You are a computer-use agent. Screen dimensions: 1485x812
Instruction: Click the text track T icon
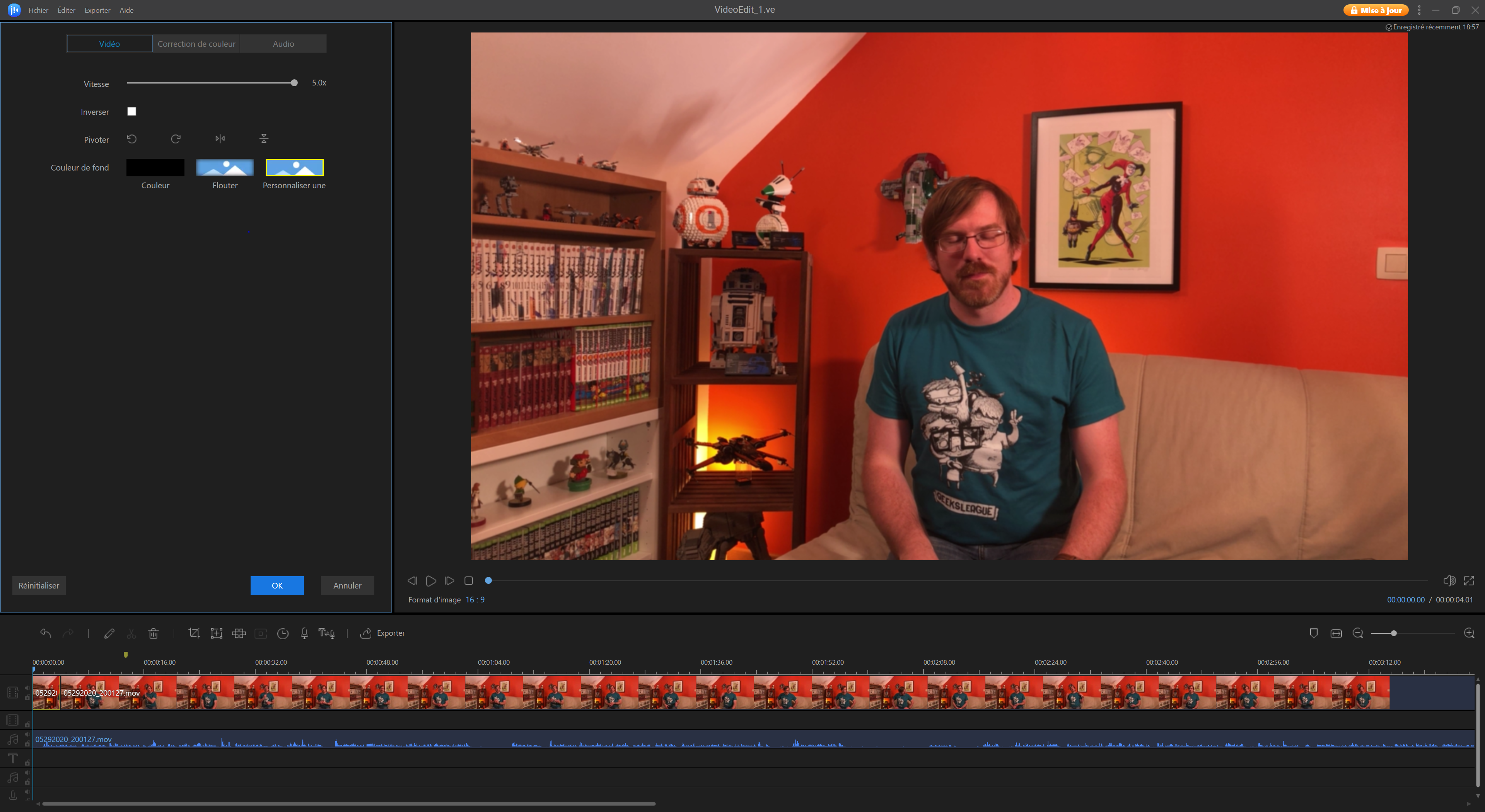click(x=13, y=758)
